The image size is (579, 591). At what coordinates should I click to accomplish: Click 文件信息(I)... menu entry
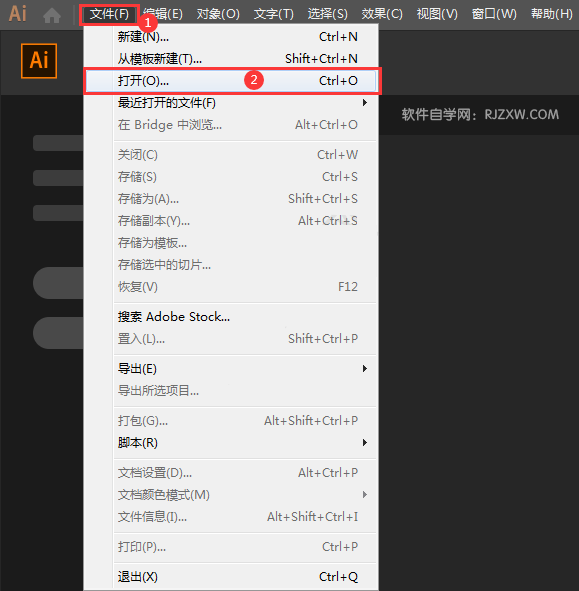click(x=231, y=517)
